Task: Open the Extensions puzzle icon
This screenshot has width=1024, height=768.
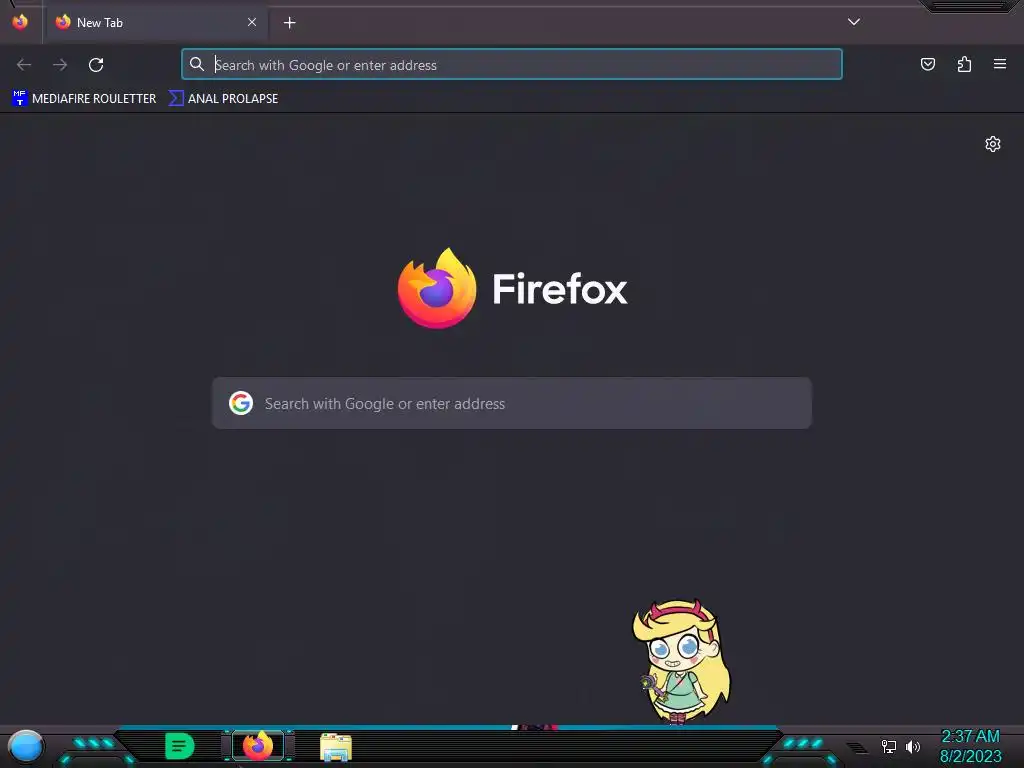Action: pos(964,64)
